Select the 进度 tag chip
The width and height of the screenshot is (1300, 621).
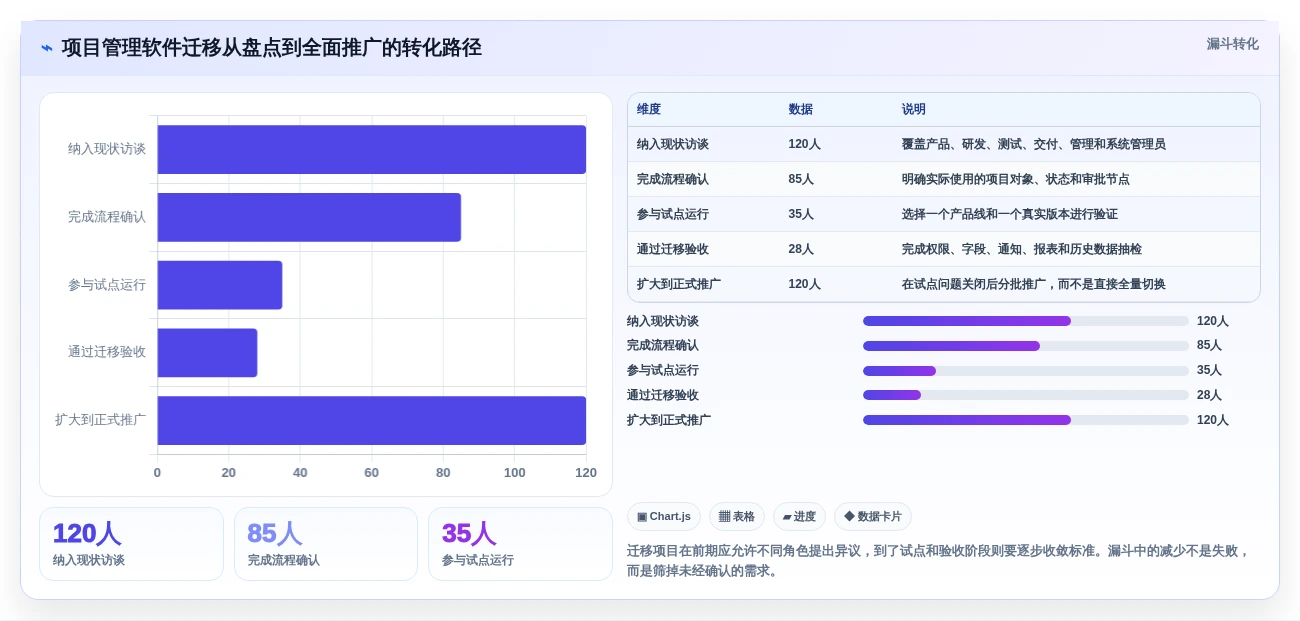pos(799,517)
